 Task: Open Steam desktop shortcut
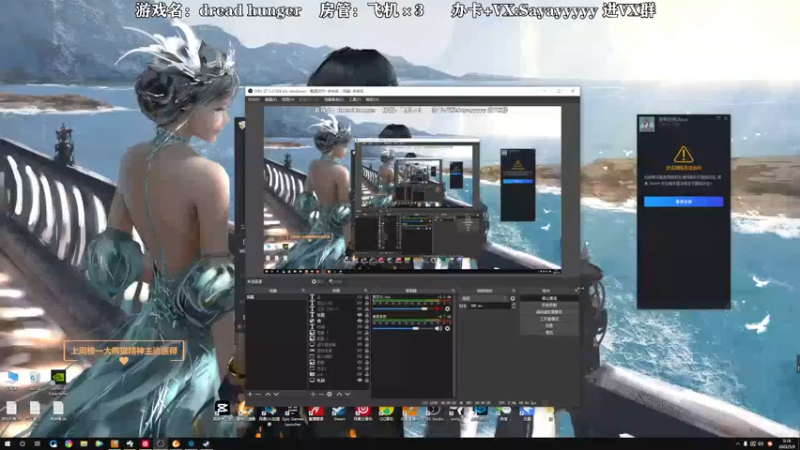pyautogui.click(x=339, y=413)
